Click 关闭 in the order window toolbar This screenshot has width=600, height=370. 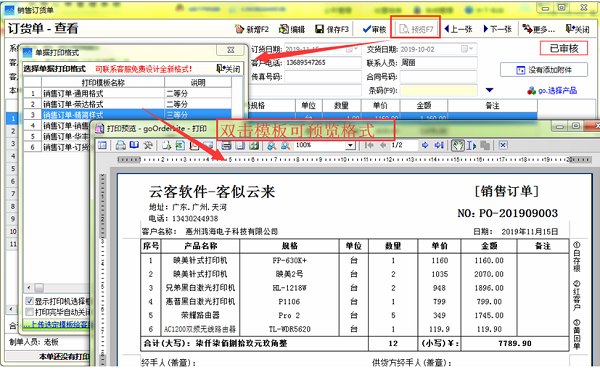coord(577,29)
